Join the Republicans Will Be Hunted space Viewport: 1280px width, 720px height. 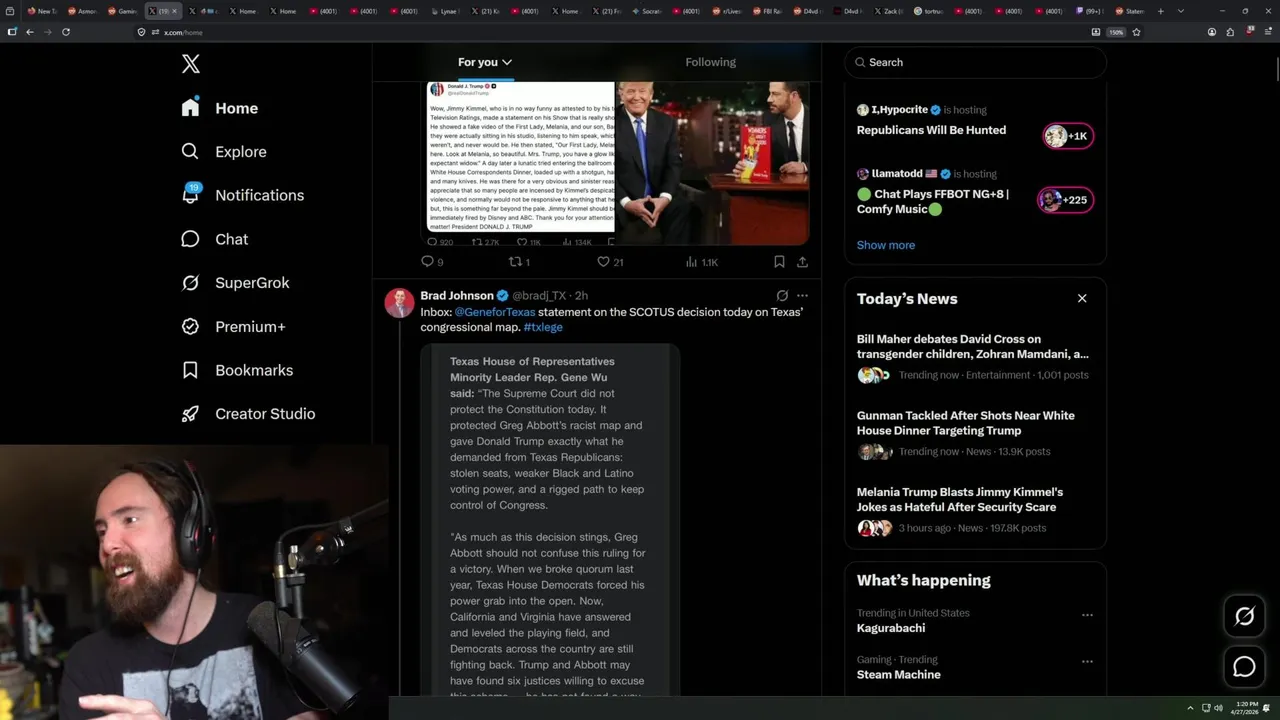point(931,130)
